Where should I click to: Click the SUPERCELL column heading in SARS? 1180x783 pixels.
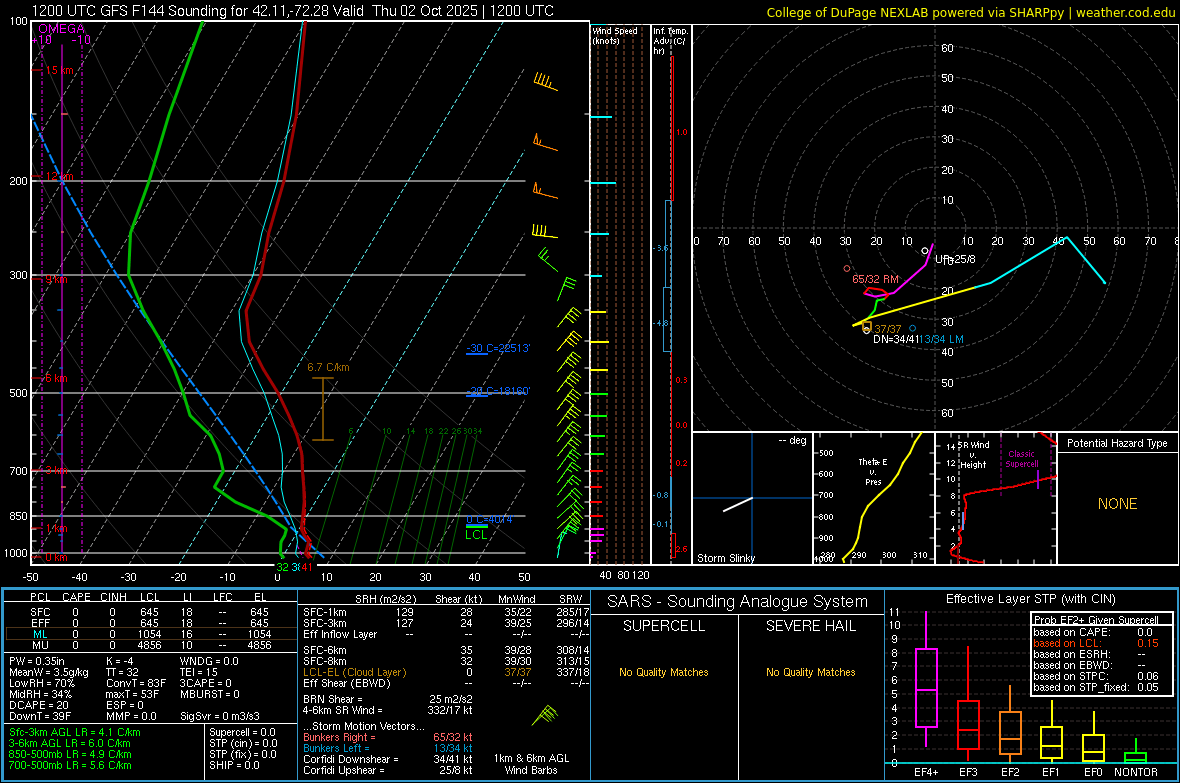click(664, 626)
